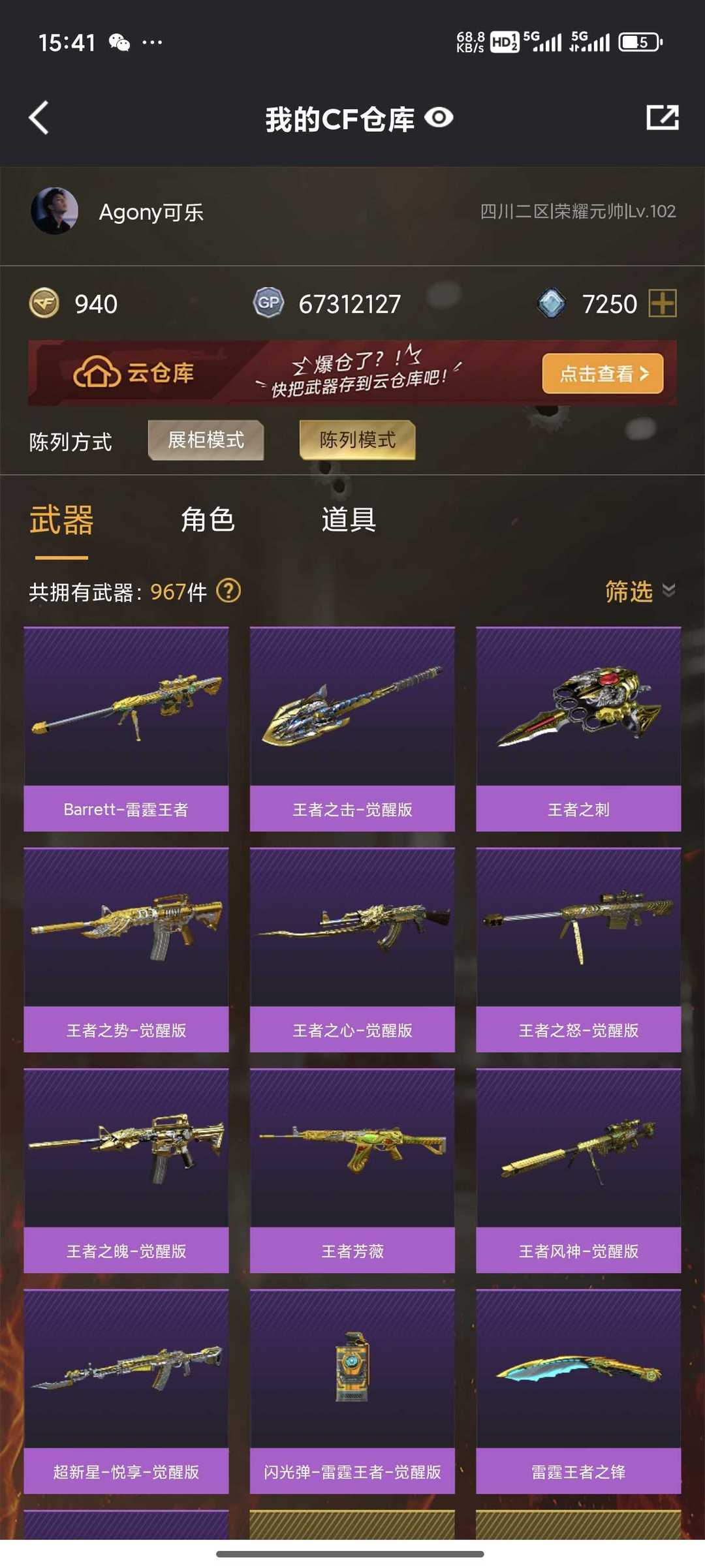Click the GP currency icon
Screen dimensions: 705x1568
(268, 303)
